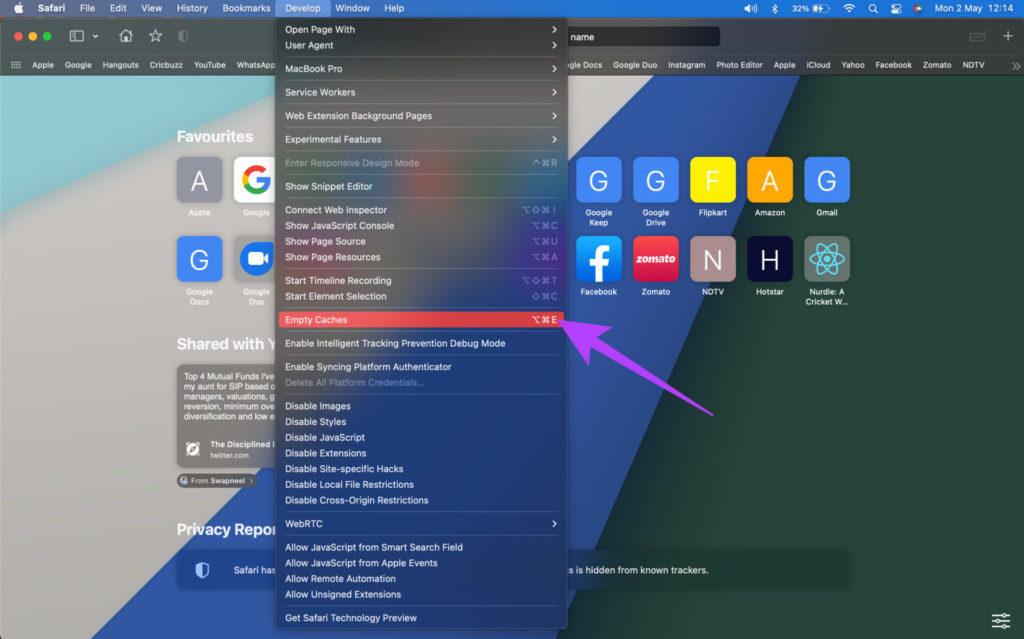Open the Nurdle cricket favourite tile
1024x639 pixels.
[827, 259]
